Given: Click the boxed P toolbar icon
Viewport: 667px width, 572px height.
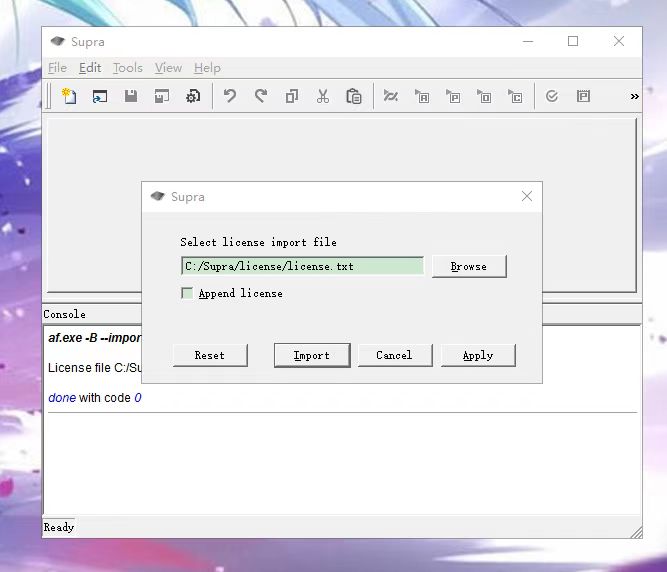Looking at the screenshot, I should (x=583, y=96).
